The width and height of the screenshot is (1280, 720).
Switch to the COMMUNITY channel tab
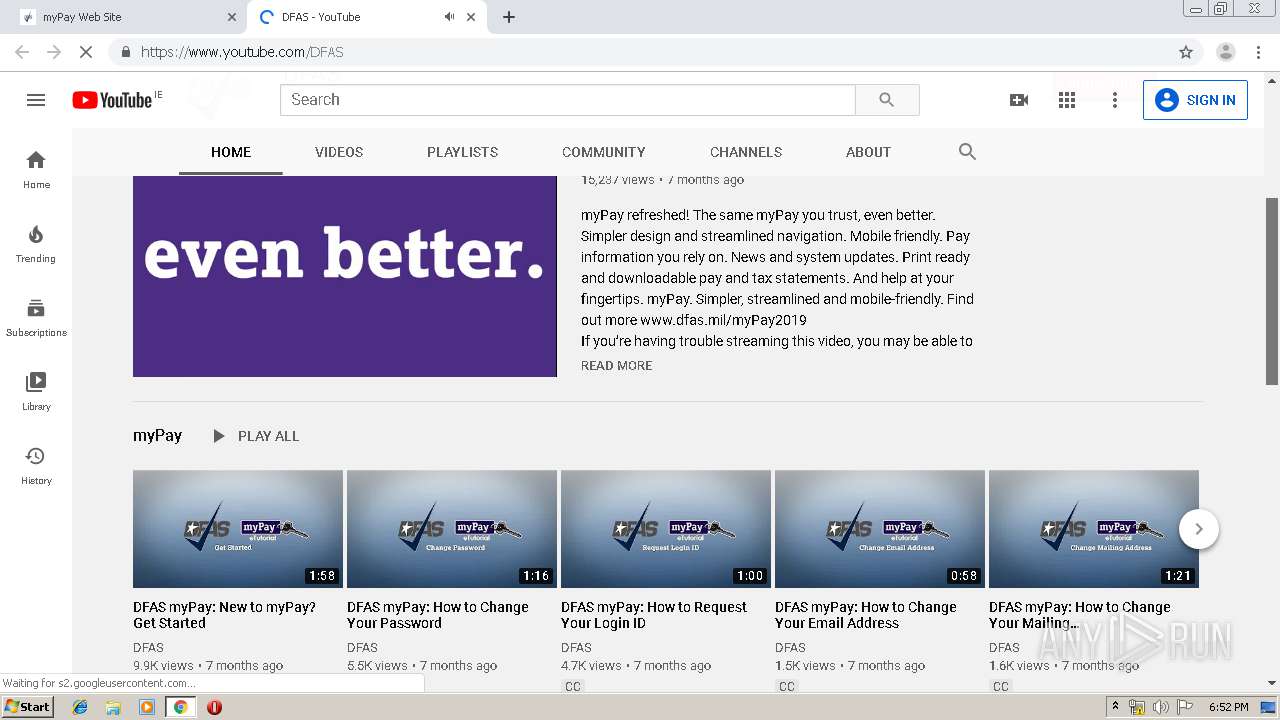pyautogui.click(x=603, y=152)
